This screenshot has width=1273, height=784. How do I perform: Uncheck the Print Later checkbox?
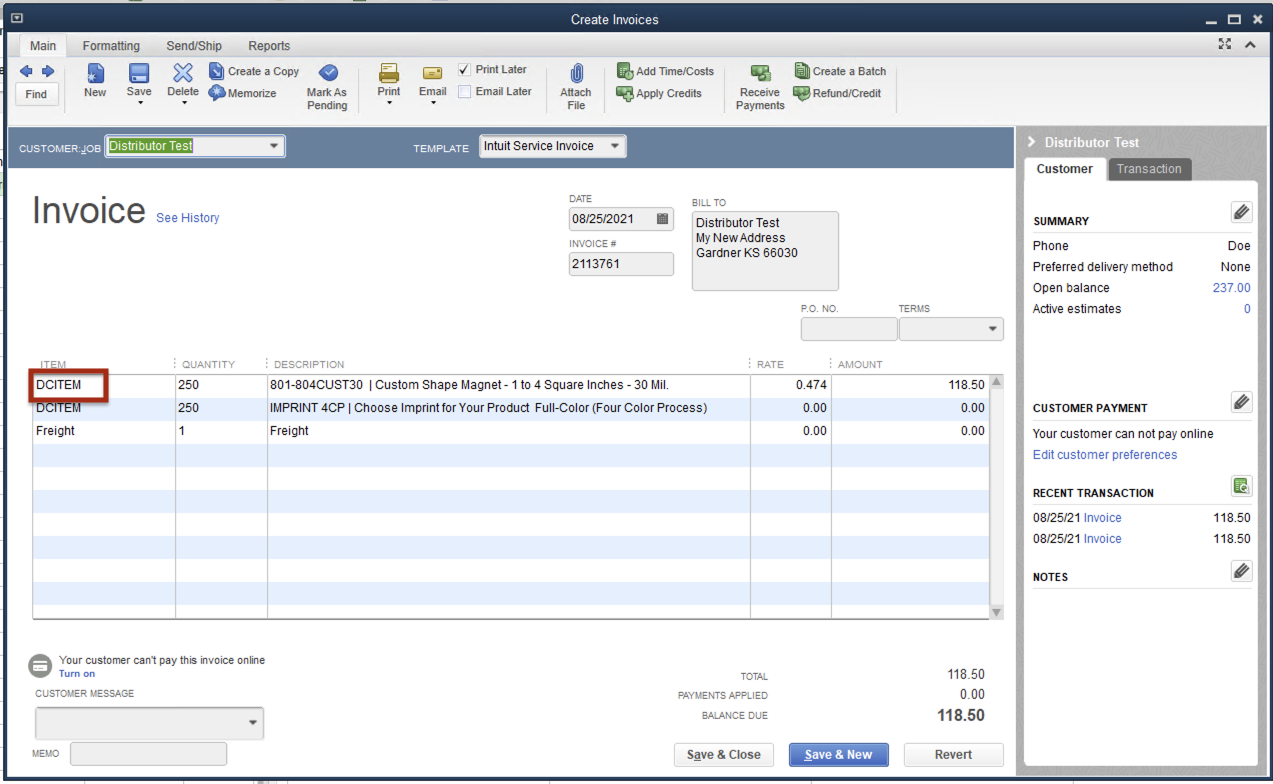pyautogui.click(x=464, y=70)
